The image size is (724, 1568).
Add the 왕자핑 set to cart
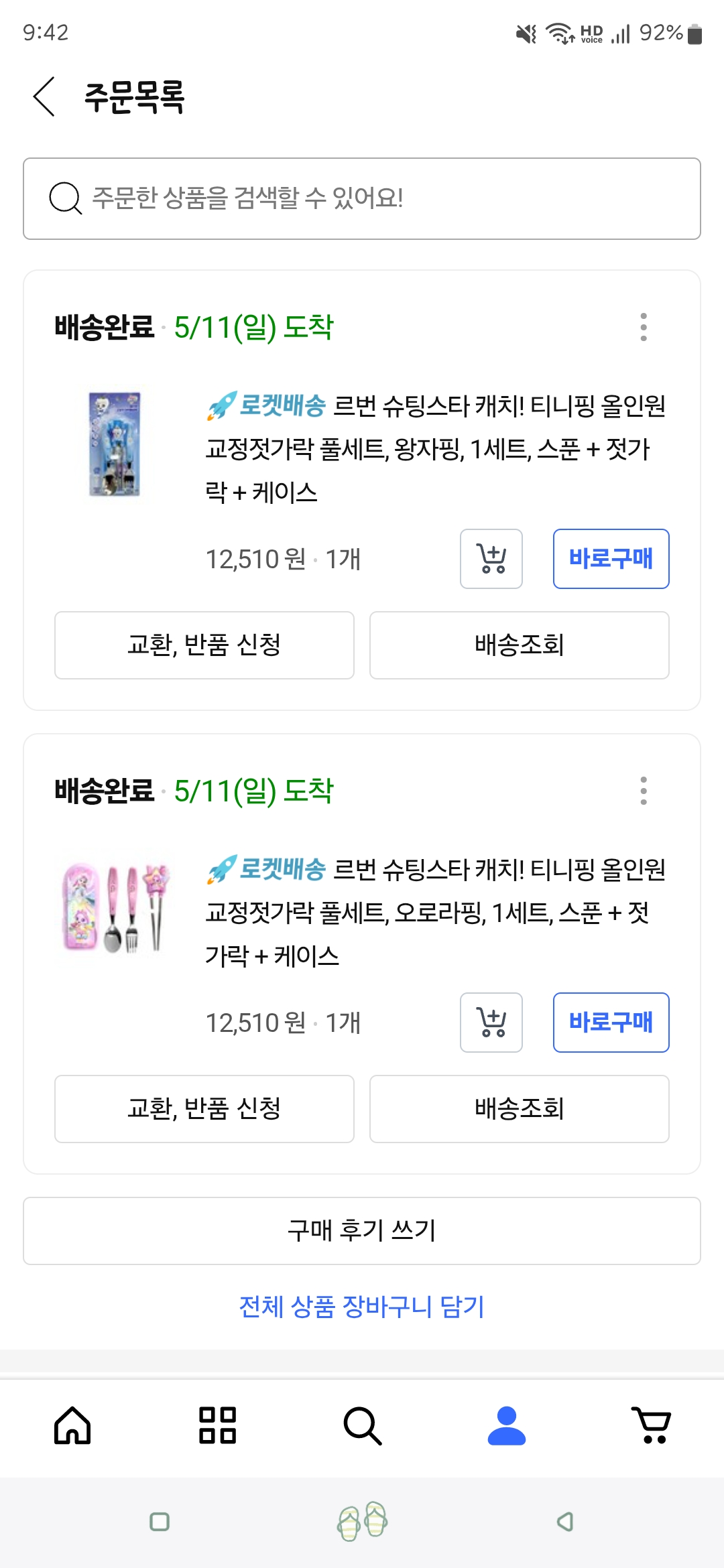click(491, 559)
